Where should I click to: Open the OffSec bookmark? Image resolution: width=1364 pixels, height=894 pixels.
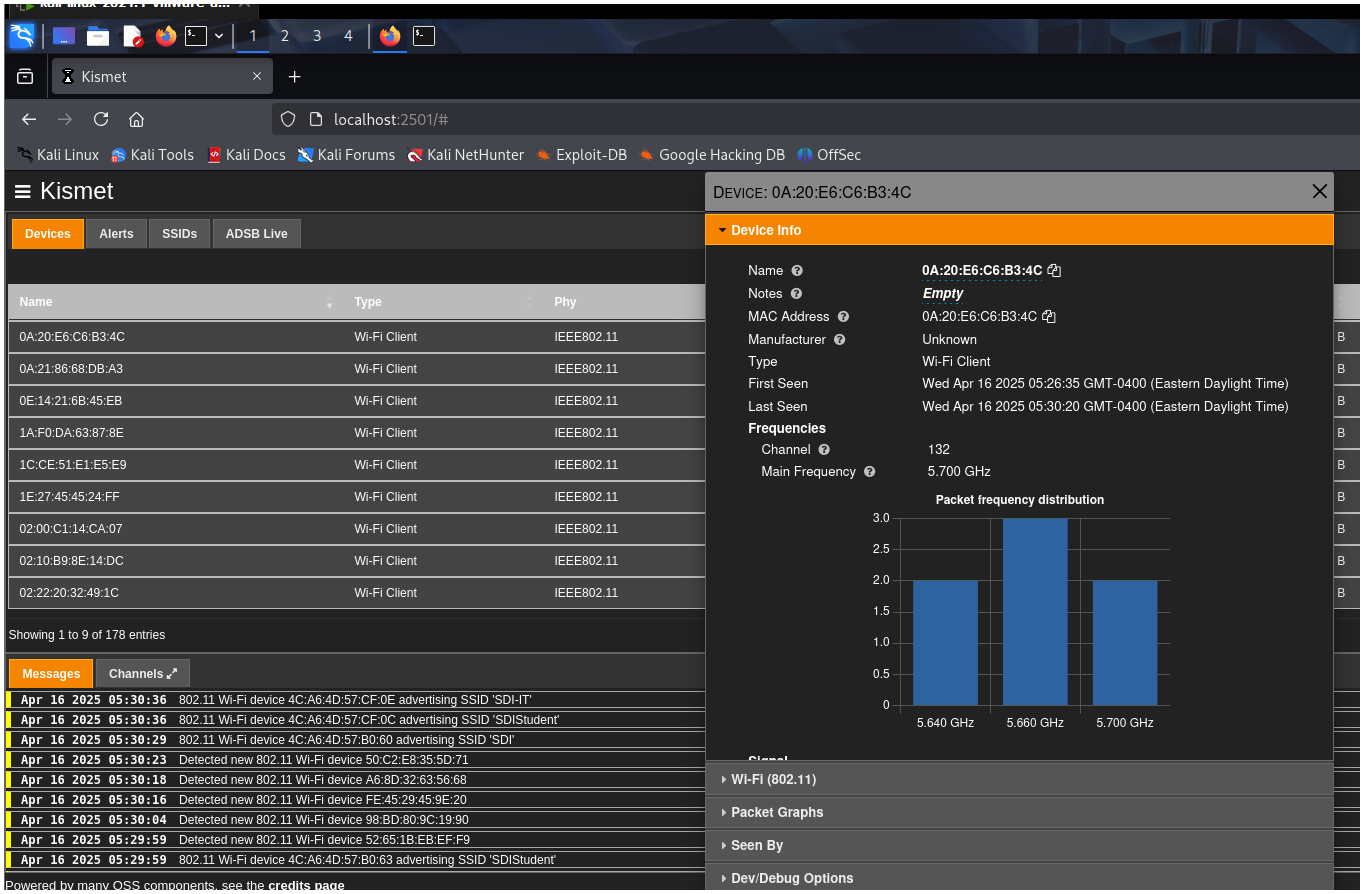(829, 155)
